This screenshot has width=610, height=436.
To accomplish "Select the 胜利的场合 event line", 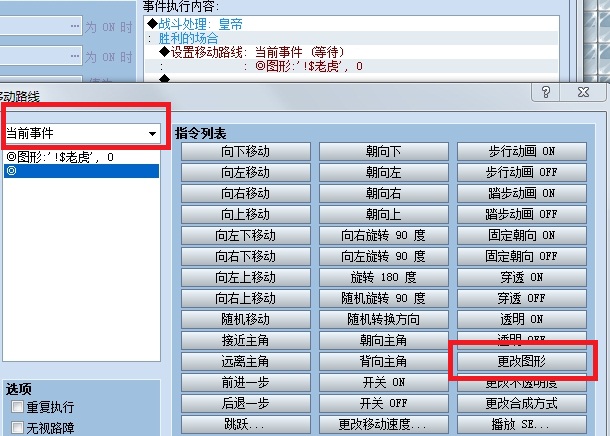I will coord(351,38).
